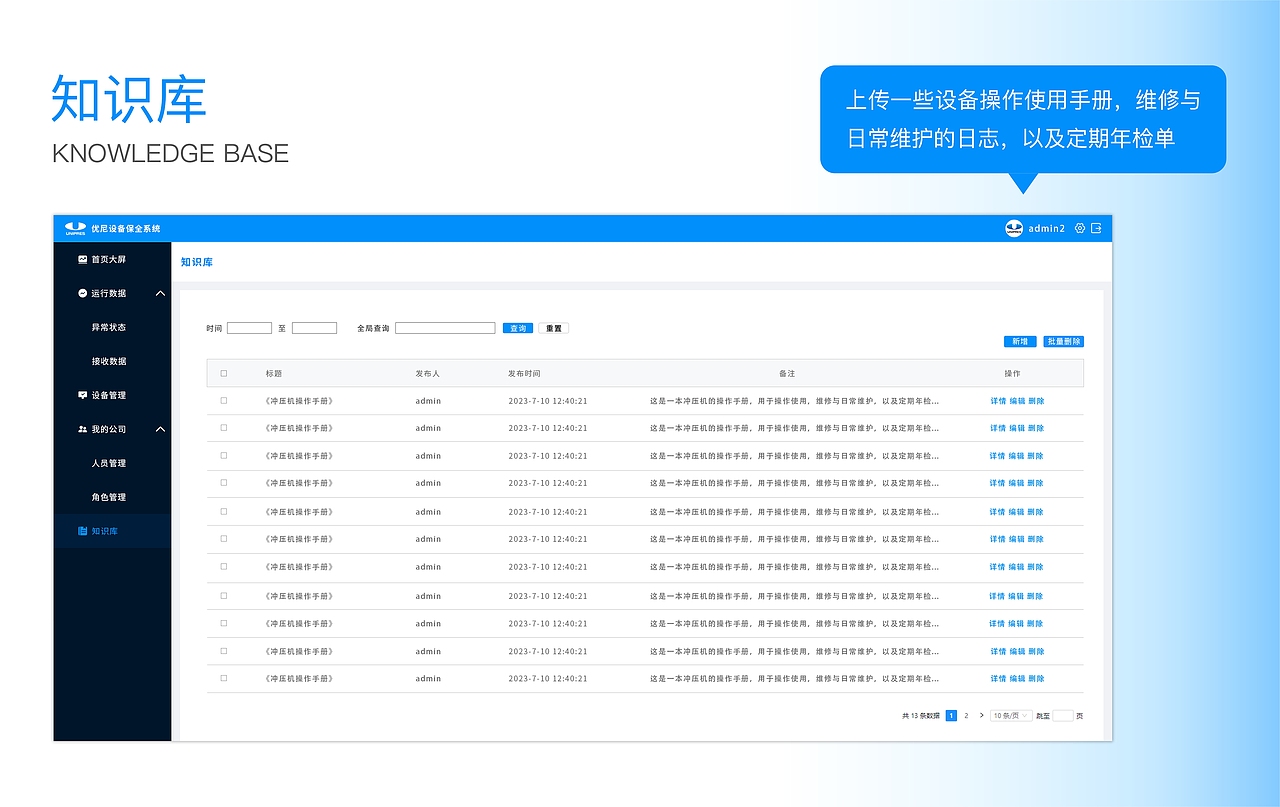Click the 查询 search button

517,327
